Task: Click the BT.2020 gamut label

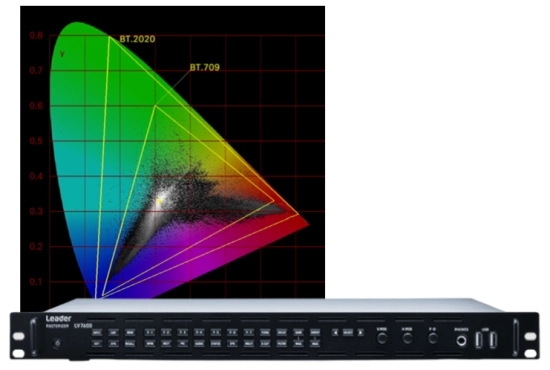Action: pyautogui.click(x=138, y=39)
